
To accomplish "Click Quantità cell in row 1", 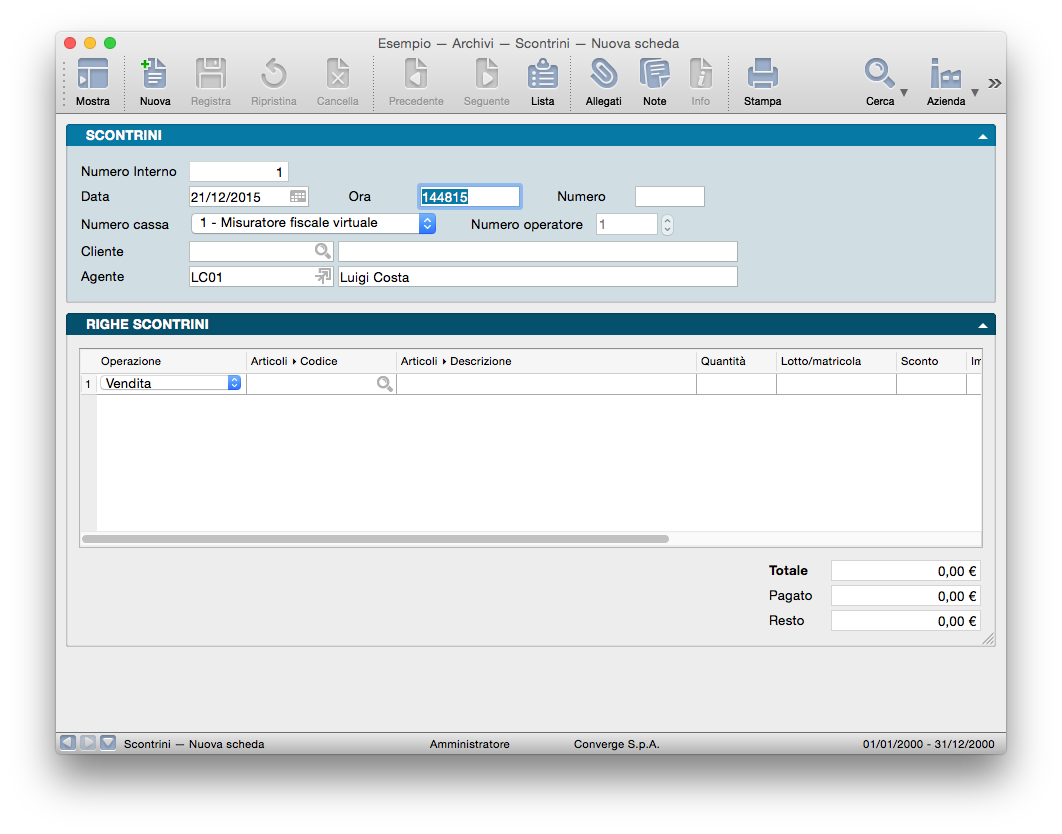I will 736,383.
